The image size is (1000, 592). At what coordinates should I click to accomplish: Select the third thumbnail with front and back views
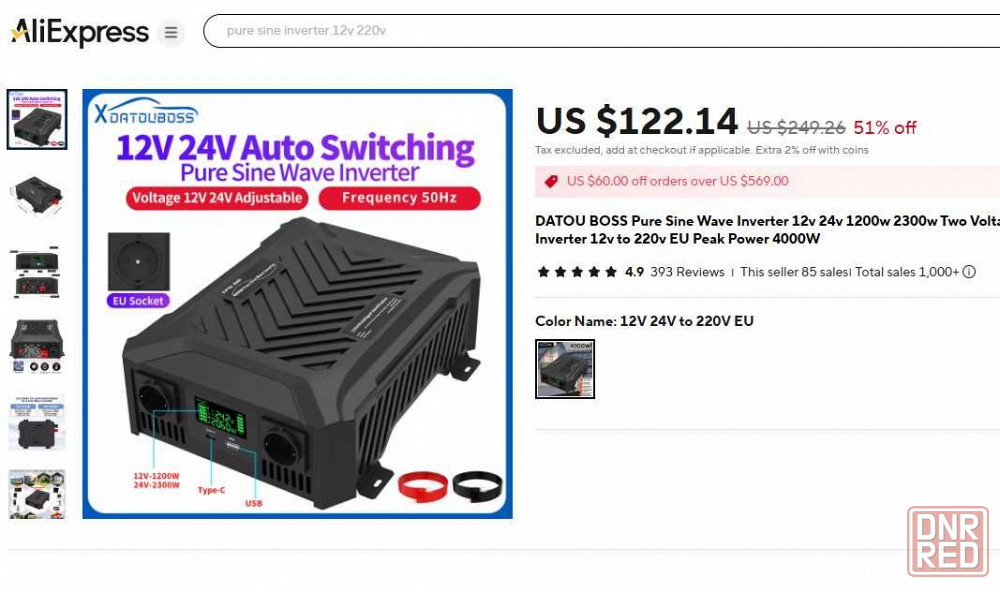[37, 272]
